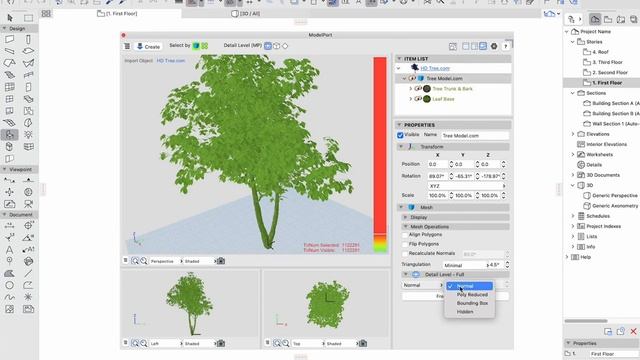Image resolution: width=640 pixels, height=360 pixels.
Task: Expand Tree Trunk & Bark item
Action: (411, 89)
